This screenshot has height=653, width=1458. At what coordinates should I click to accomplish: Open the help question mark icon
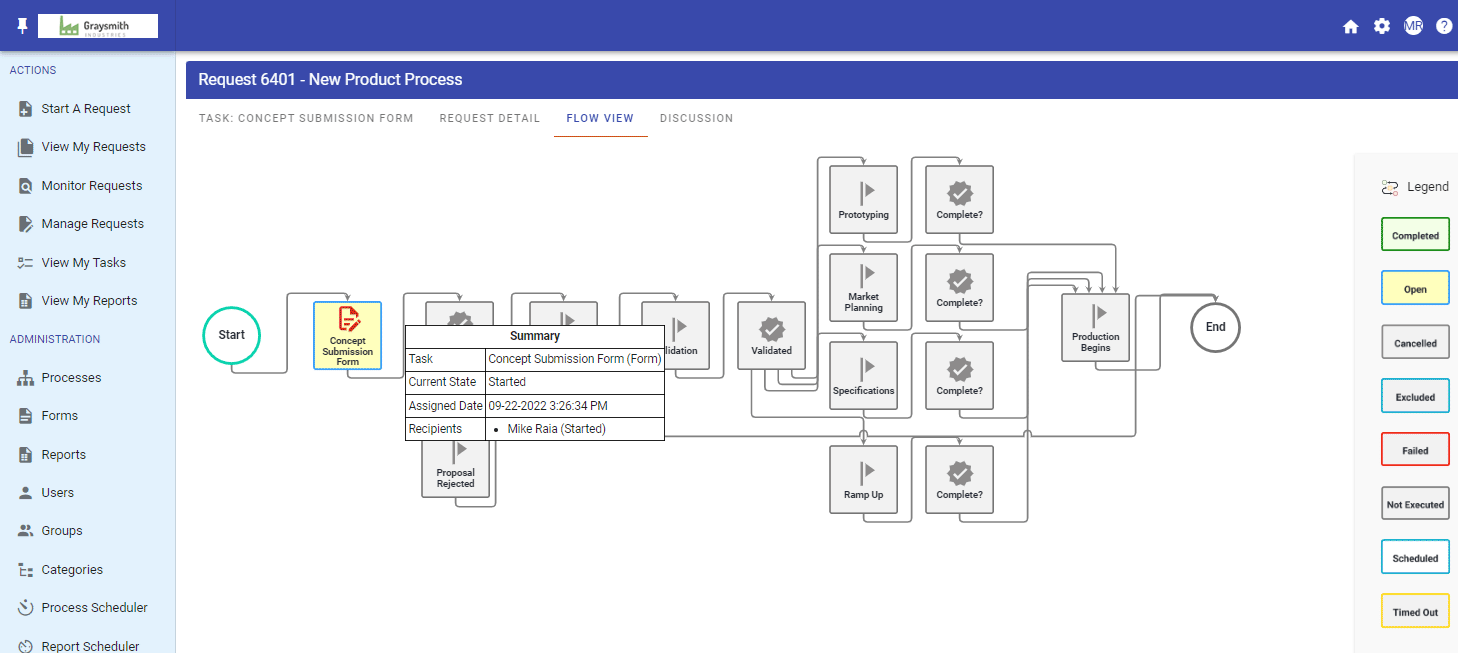click(x=1444, y=25)
